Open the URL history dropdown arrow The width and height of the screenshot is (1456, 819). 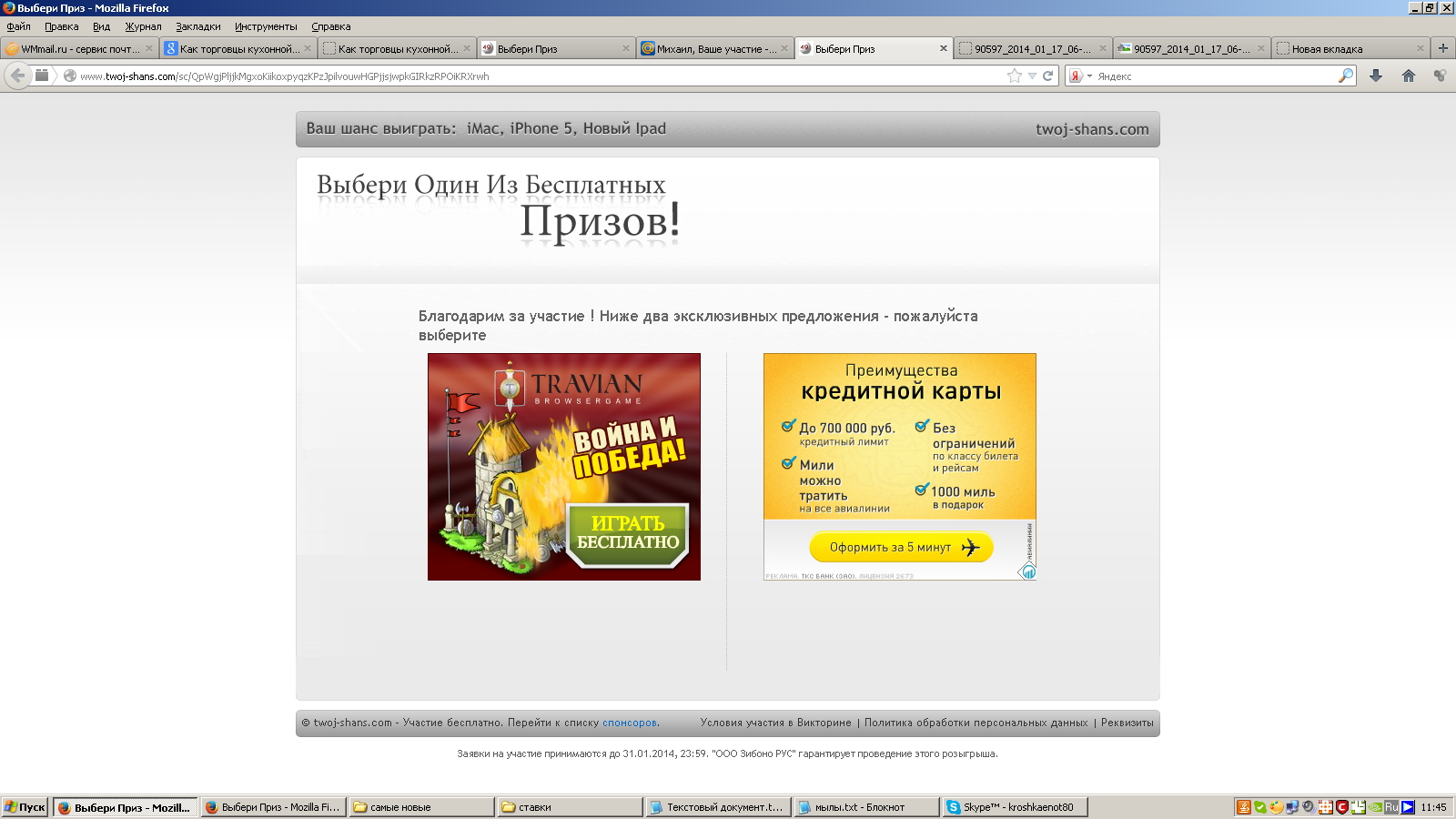click(x=1032, y=76)
